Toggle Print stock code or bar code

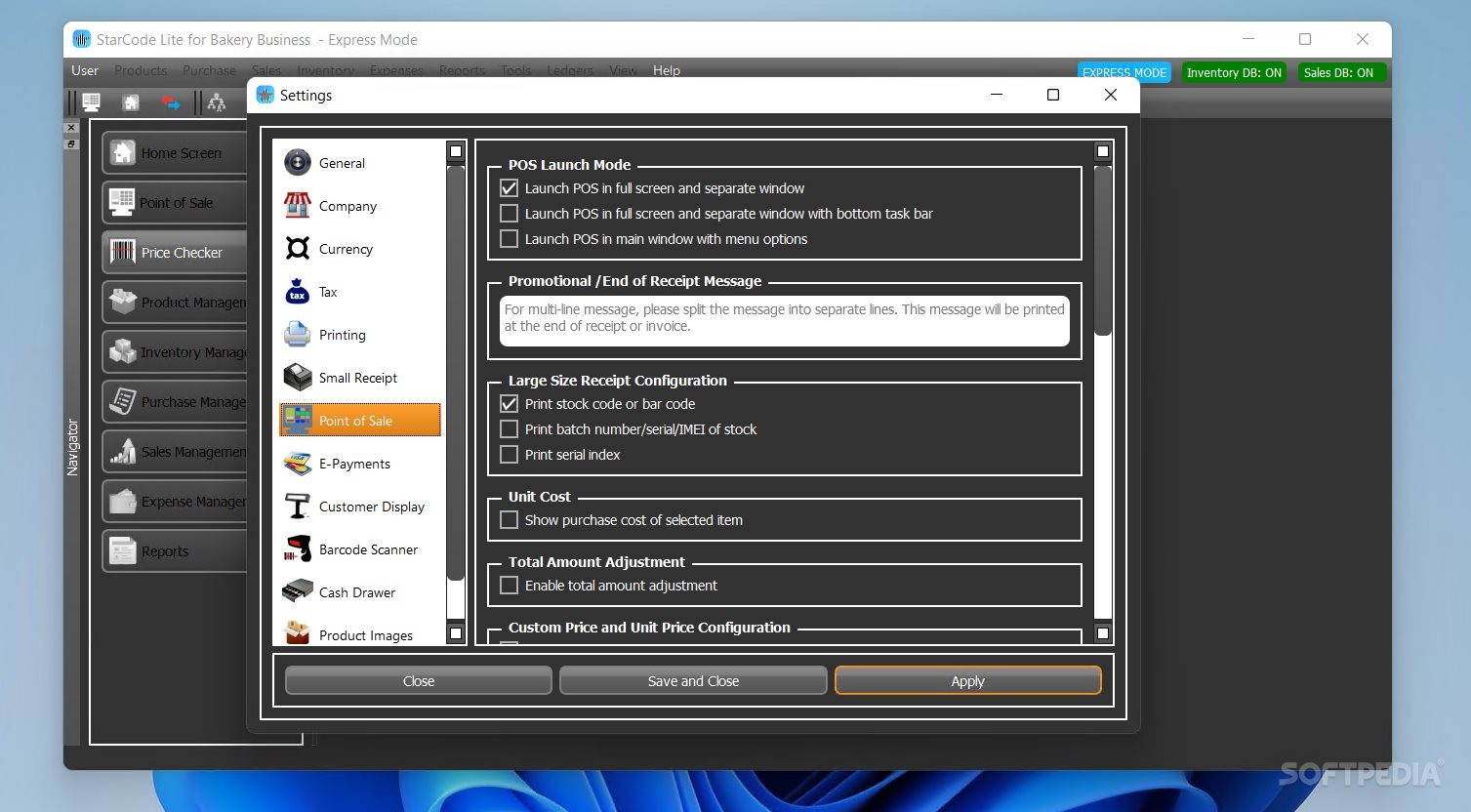(x=509, y=404)
